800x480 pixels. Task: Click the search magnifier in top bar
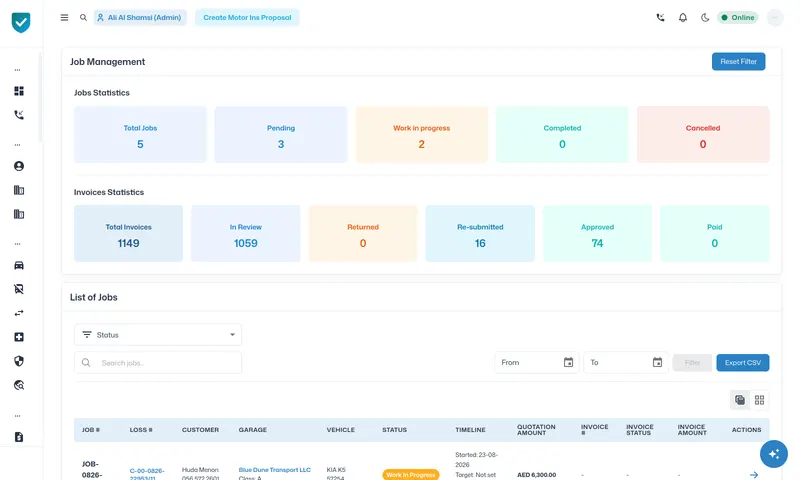click(83, 17)
